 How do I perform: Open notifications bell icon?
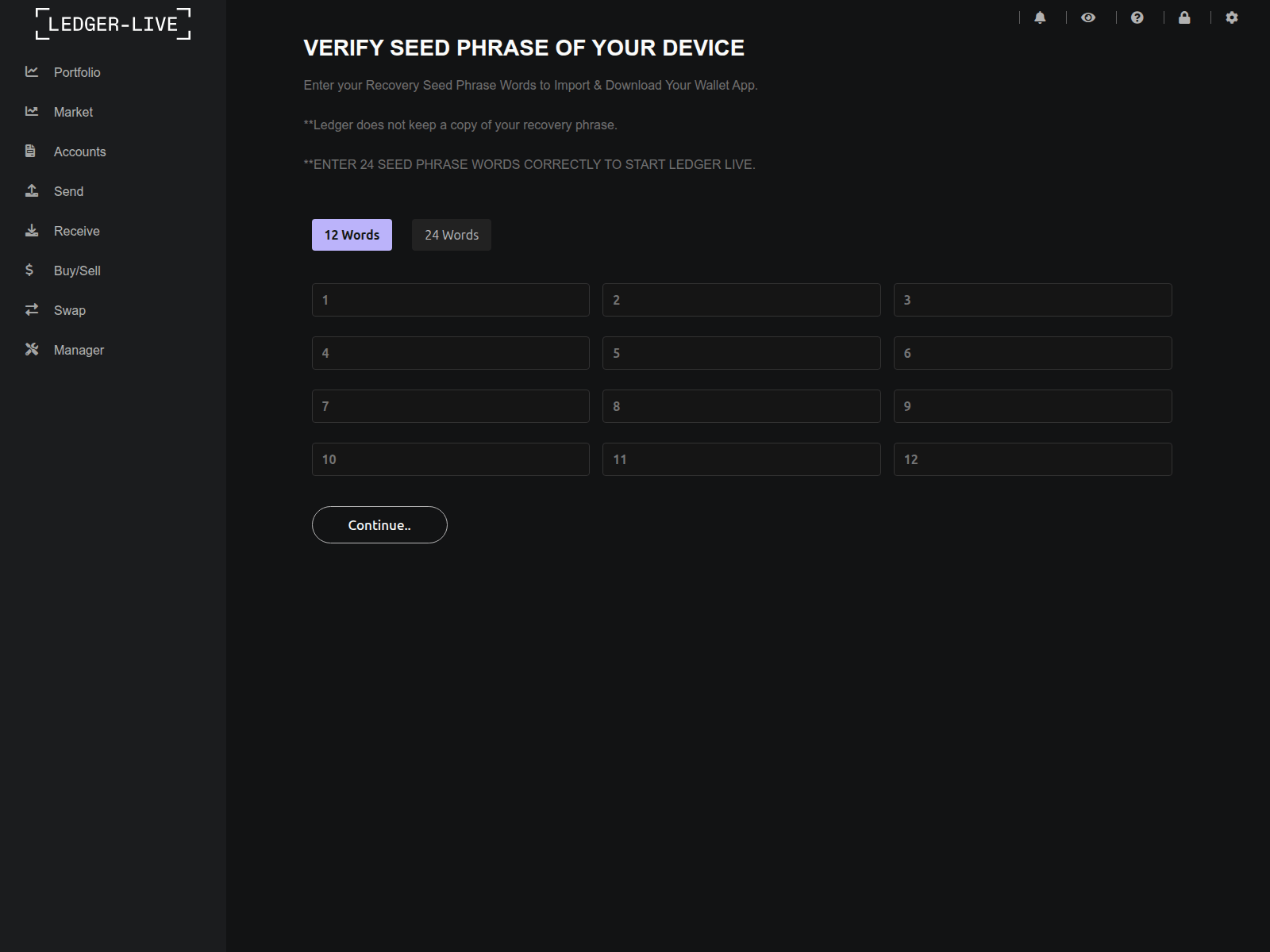tap(1040, 17)
